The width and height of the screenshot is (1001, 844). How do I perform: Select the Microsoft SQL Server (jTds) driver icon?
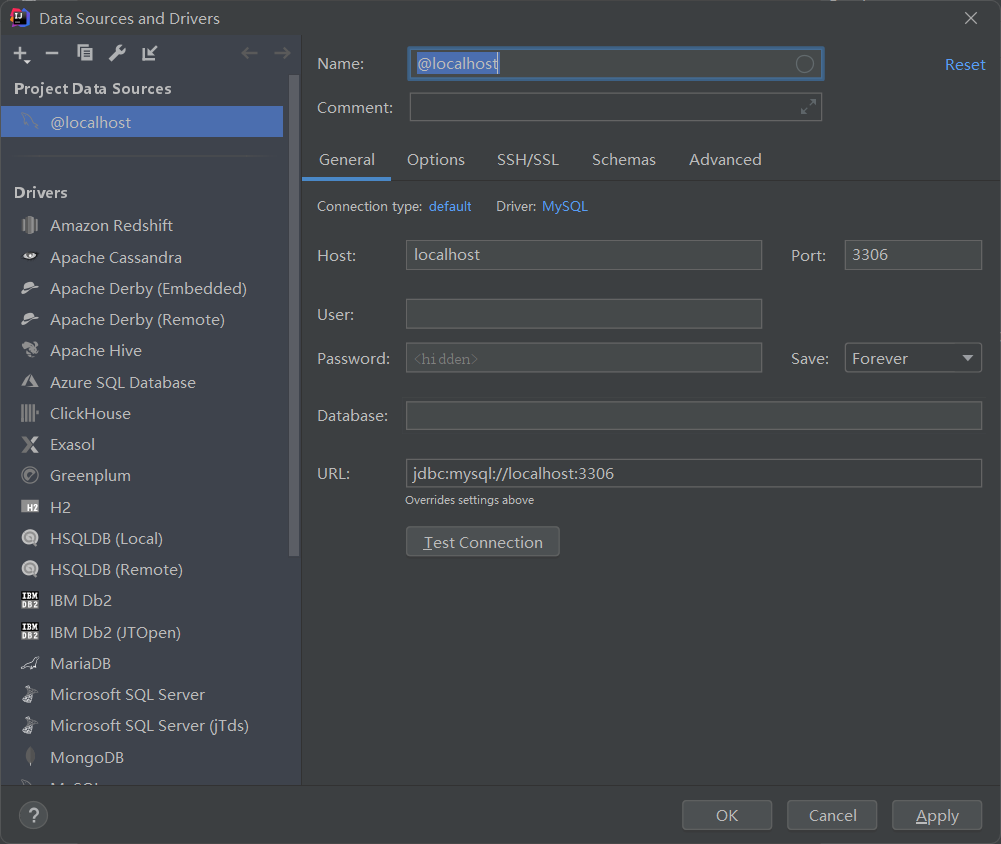pyautogui.click(x=29, y=725)
